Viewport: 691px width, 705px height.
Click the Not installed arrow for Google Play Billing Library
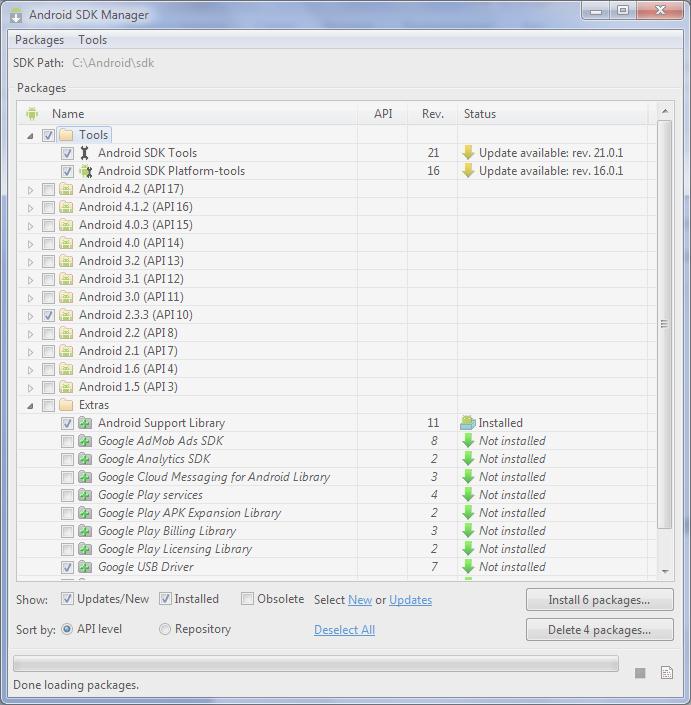[468, 531]
